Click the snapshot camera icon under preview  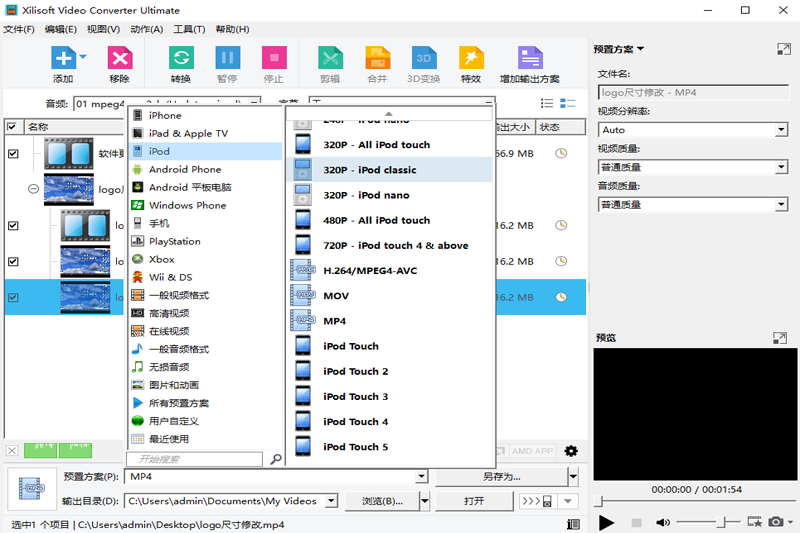774,522
